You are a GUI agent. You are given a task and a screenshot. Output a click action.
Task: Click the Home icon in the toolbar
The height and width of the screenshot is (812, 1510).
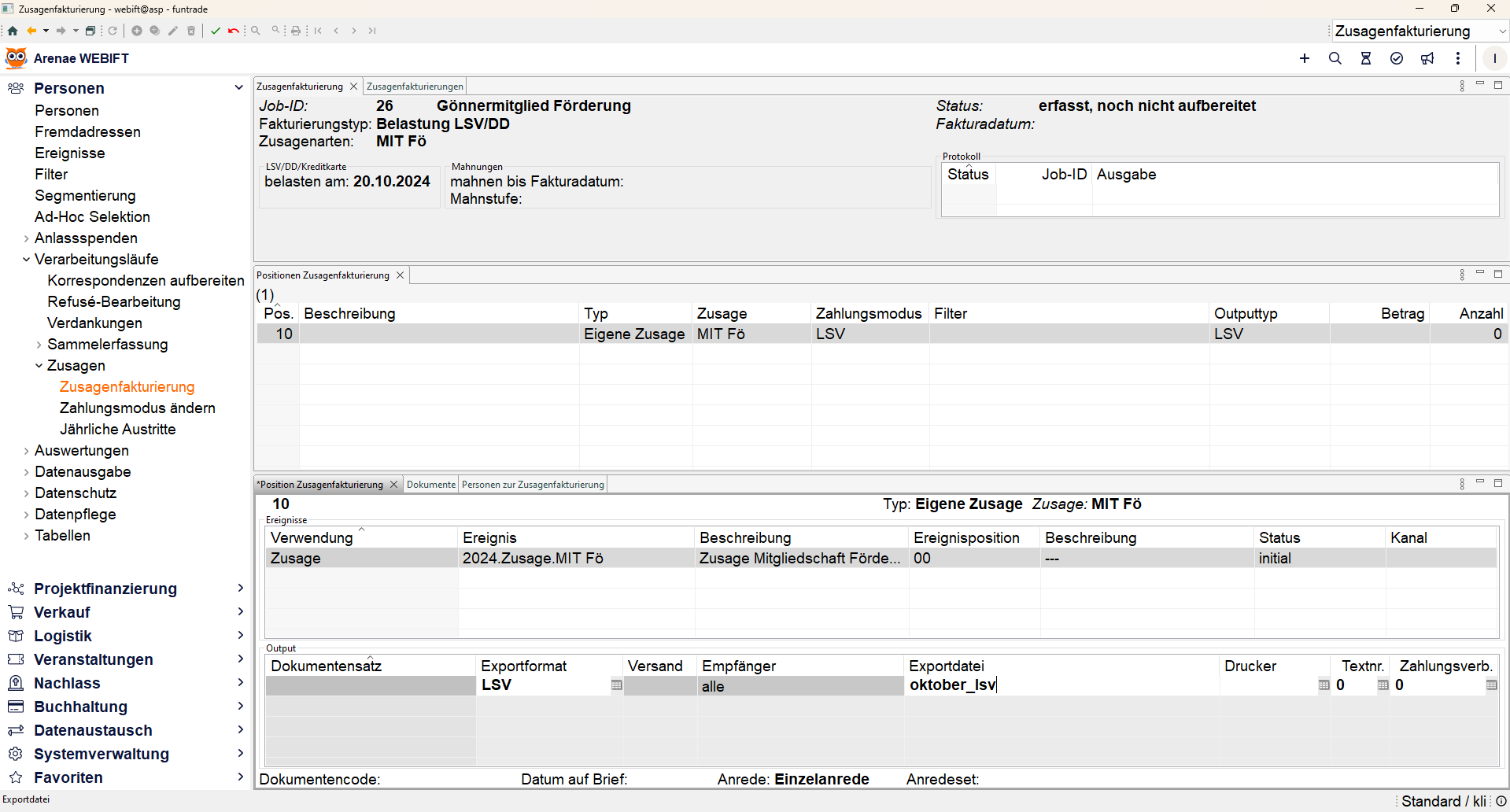pos(13,31)
